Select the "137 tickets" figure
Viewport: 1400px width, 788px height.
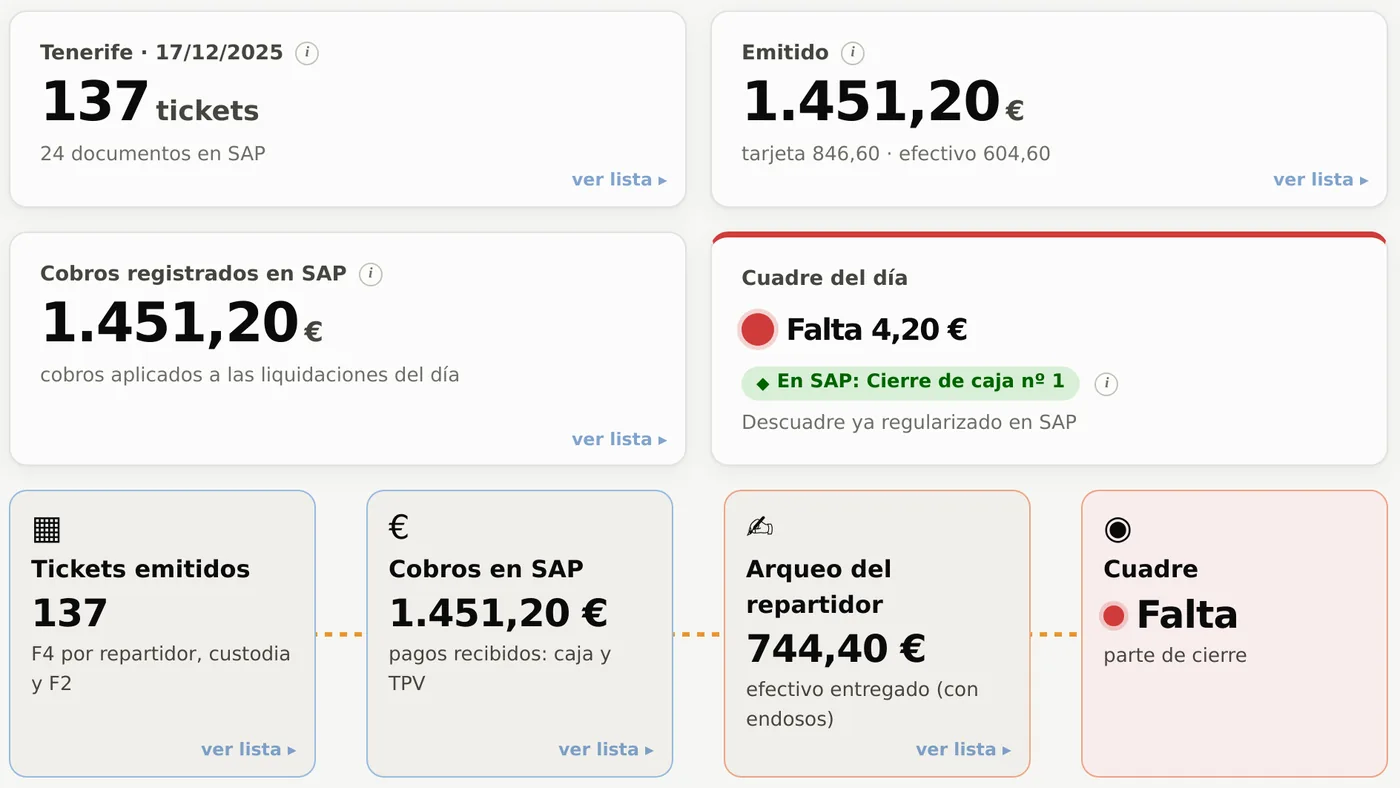150,101
